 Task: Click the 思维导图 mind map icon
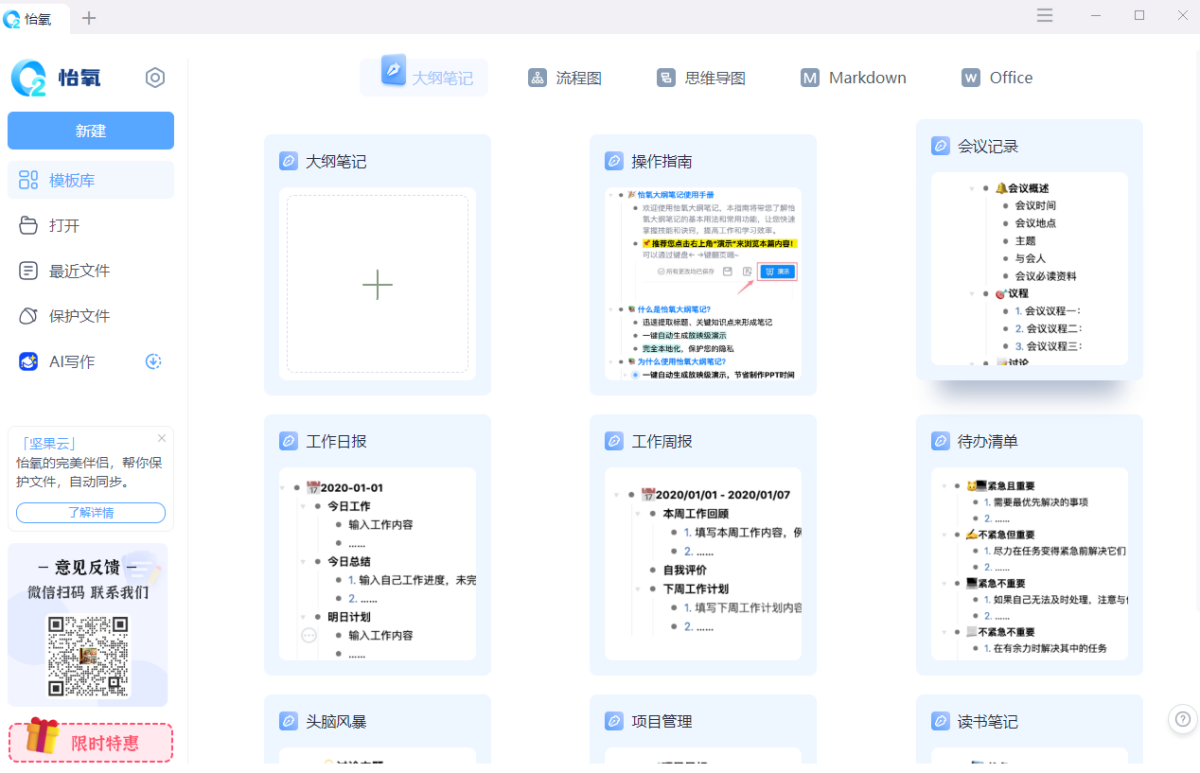tap(666, 77)
